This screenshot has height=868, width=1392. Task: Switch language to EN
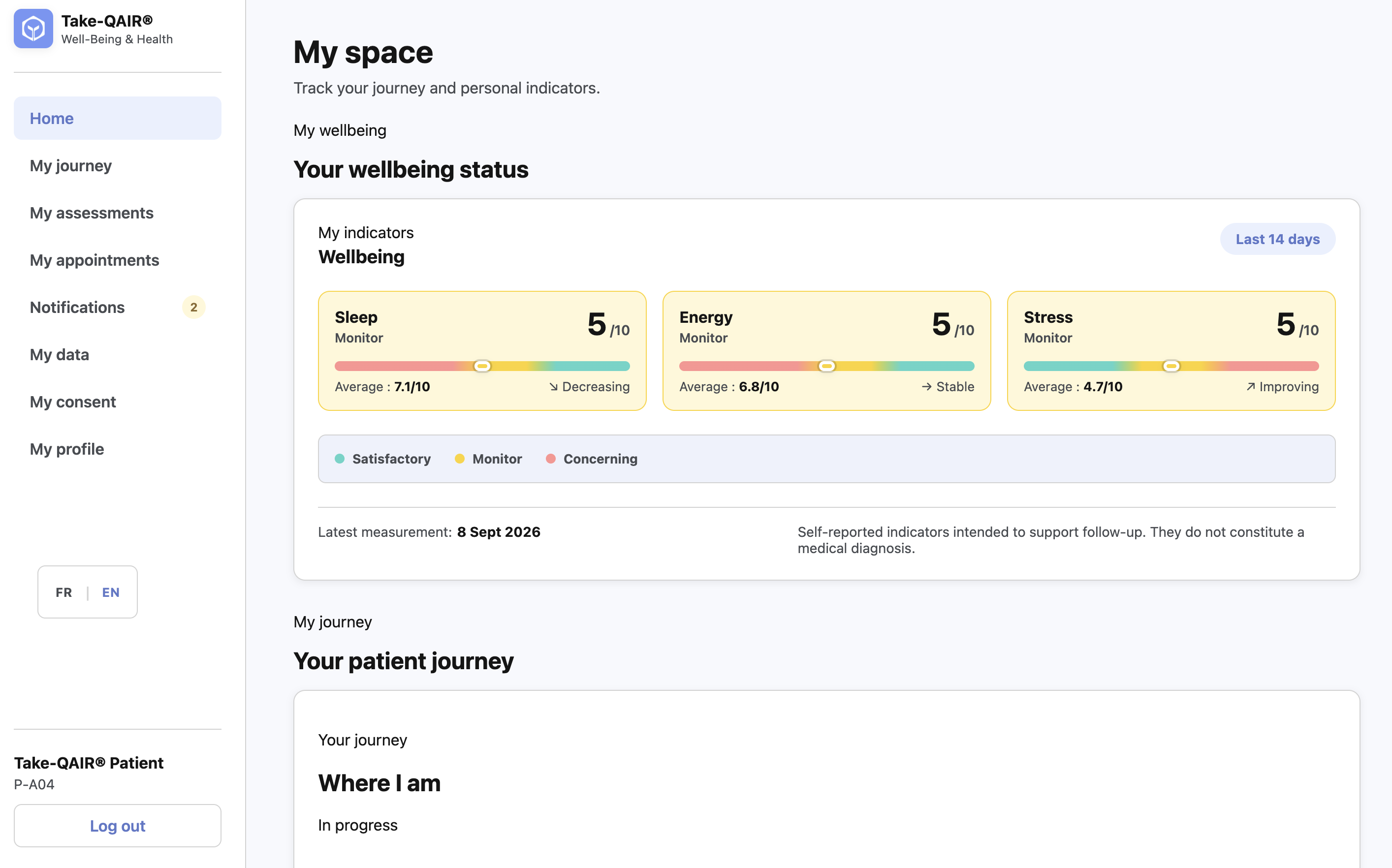[111, 592]
